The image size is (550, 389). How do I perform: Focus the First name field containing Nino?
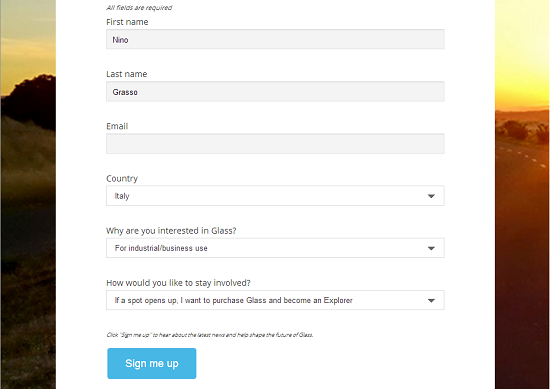coord(275,39)
